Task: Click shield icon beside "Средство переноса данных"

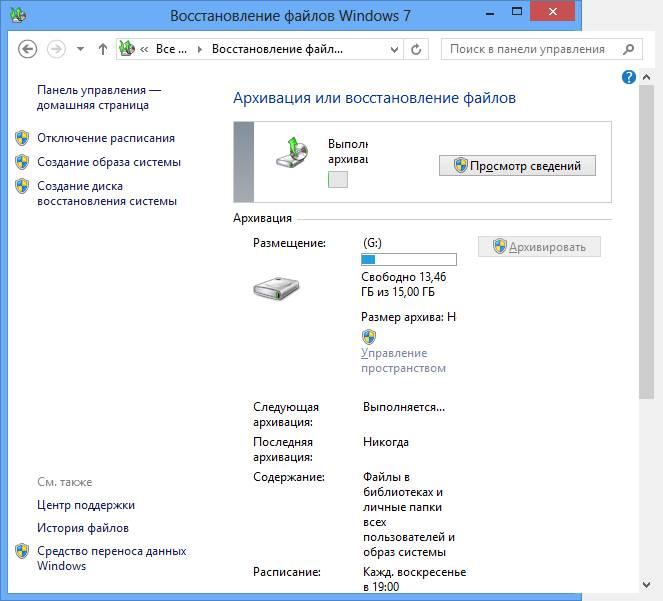Action: tap(22, 551)
